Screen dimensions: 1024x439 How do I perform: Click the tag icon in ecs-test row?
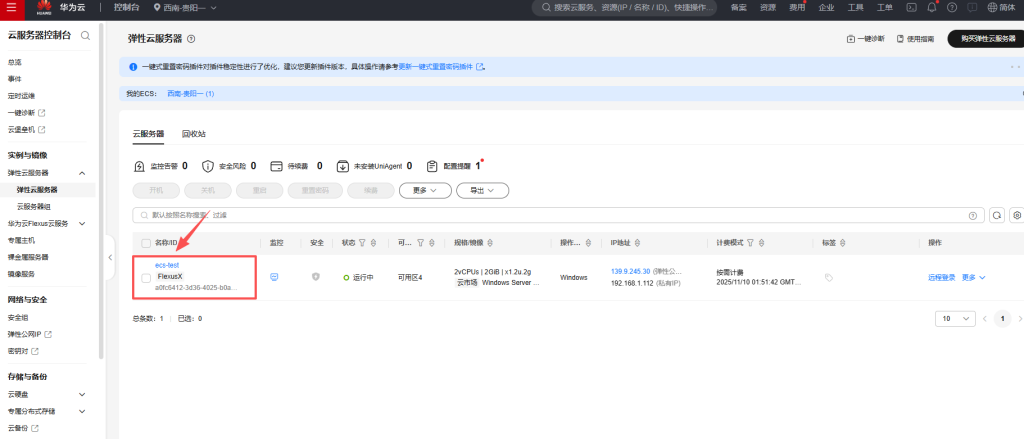[x=829, y=278]
